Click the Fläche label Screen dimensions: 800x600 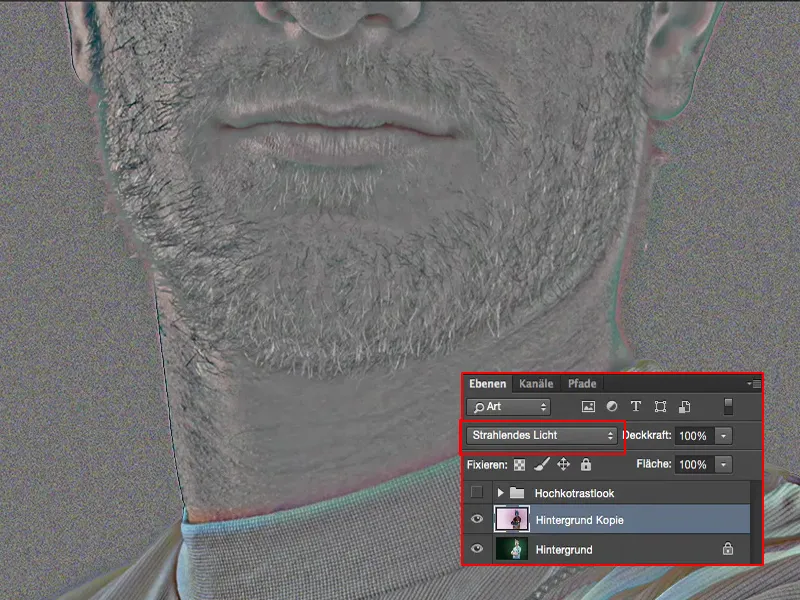tap(654, 464)
